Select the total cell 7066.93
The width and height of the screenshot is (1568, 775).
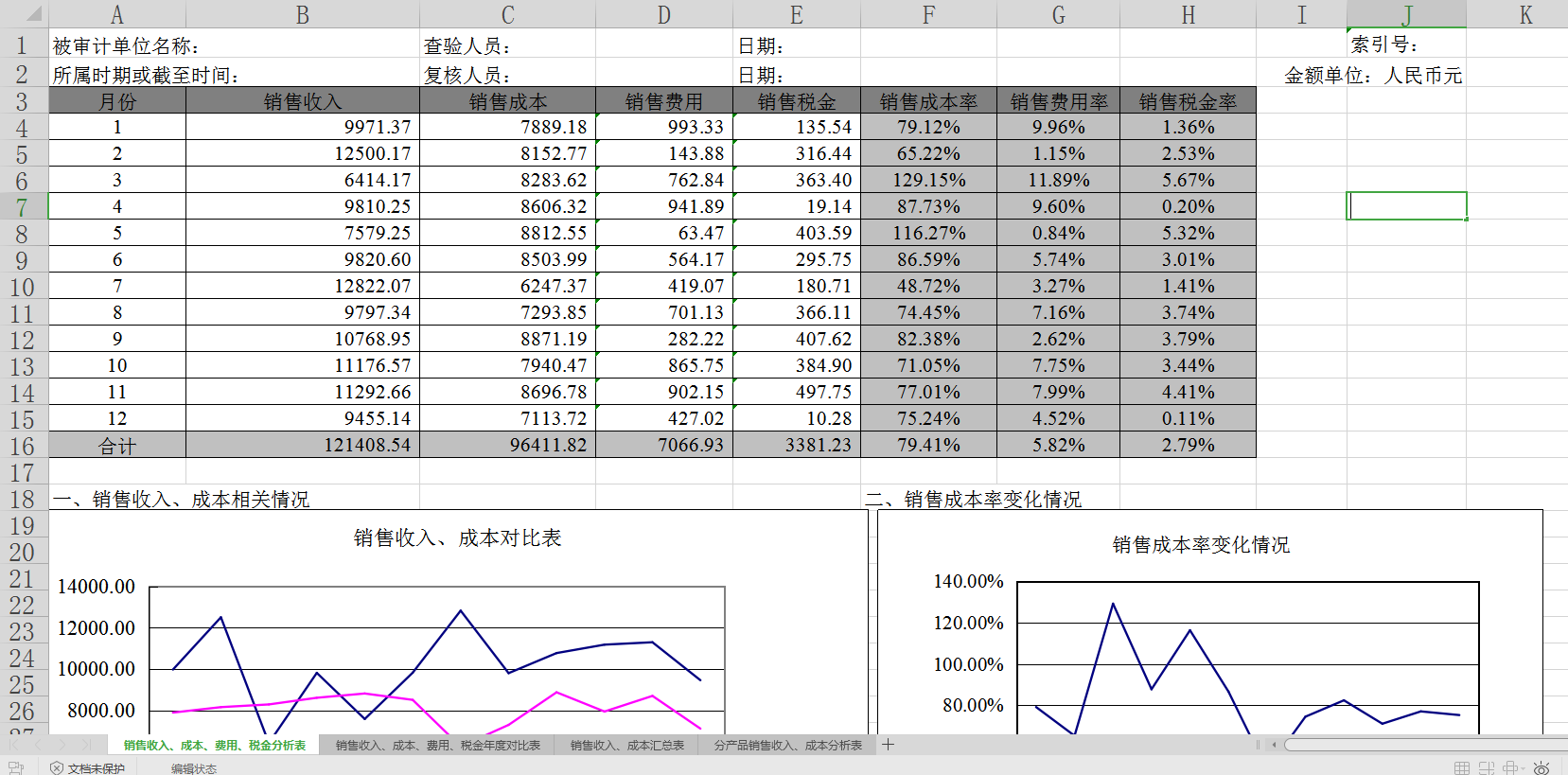click(x=664, y=445)
